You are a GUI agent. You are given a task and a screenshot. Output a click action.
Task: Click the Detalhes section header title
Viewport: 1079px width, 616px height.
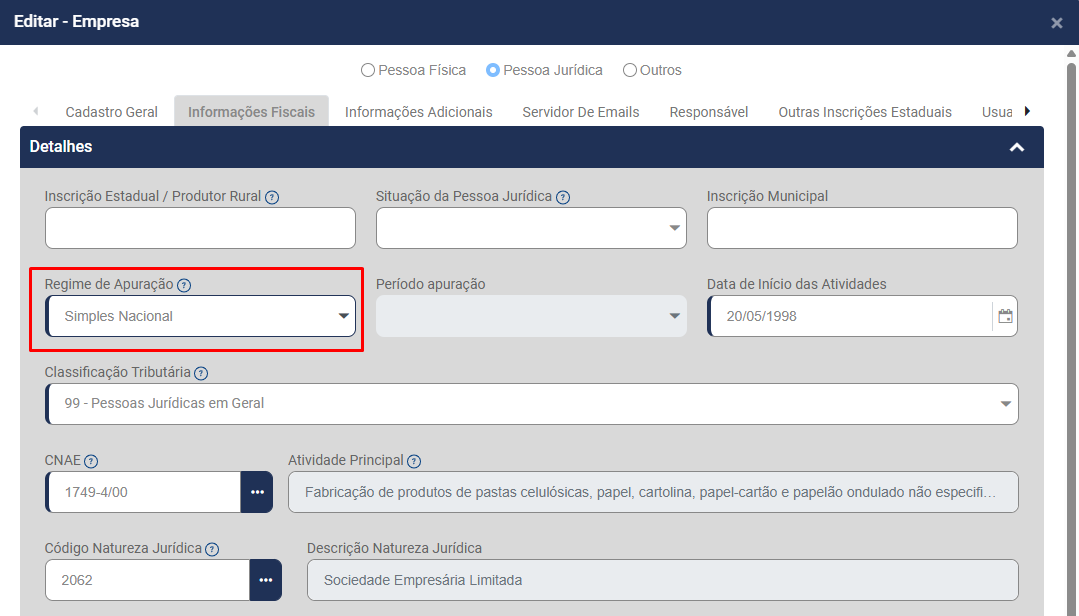[61, 147]
